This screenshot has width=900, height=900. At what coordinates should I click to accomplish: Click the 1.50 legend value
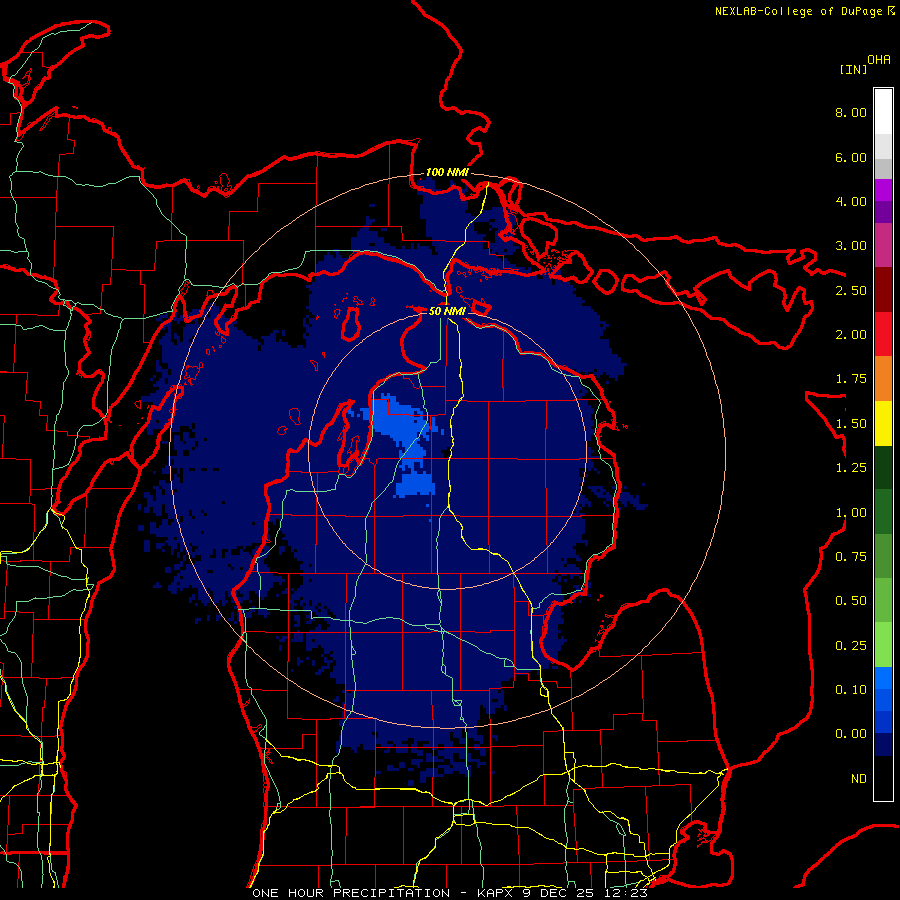pyautogui.click(x=851, y=424)
